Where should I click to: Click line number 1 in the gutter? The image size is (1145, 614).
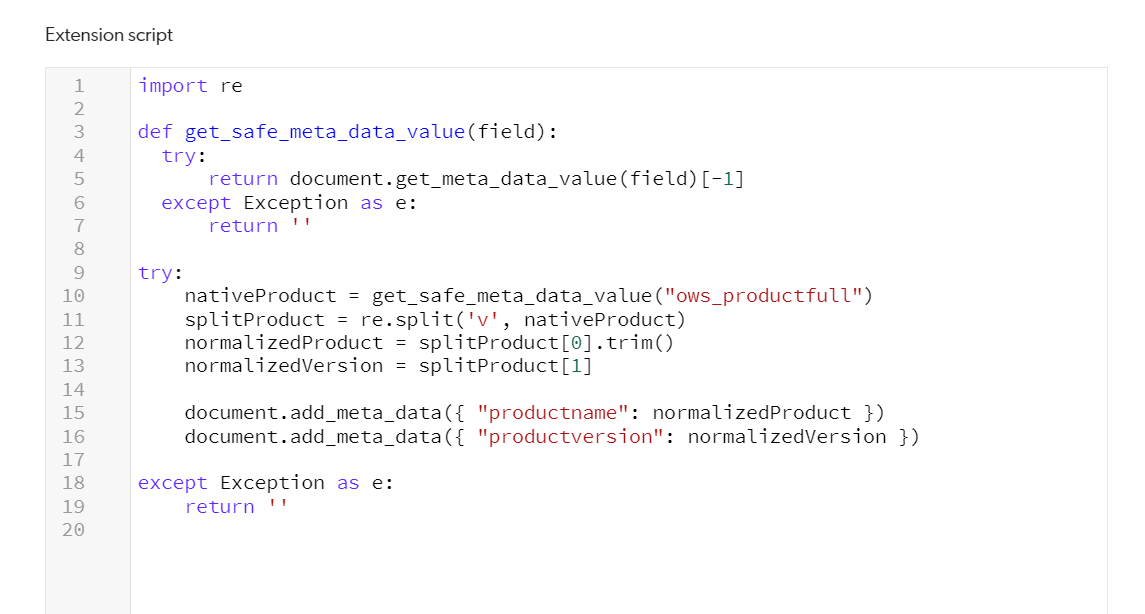click(x=79, y=86)
